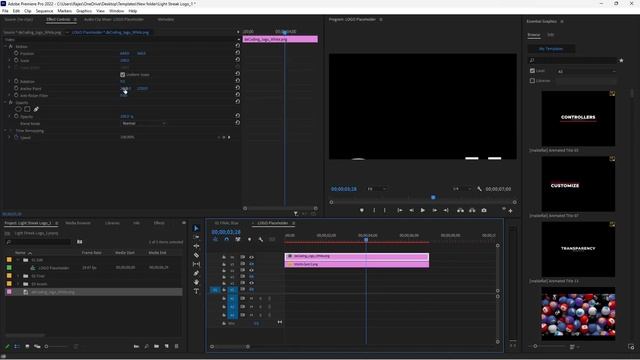Go to In point in Program Monitor
640x360 pixels.
400,210
